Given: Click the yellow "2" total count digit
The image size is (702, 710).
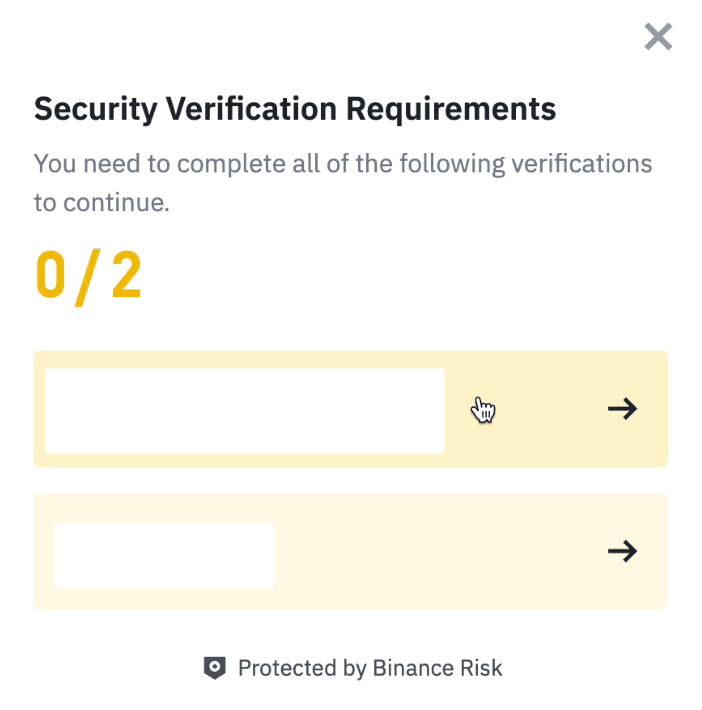Looking at the screenshot, I should [126, 276].
